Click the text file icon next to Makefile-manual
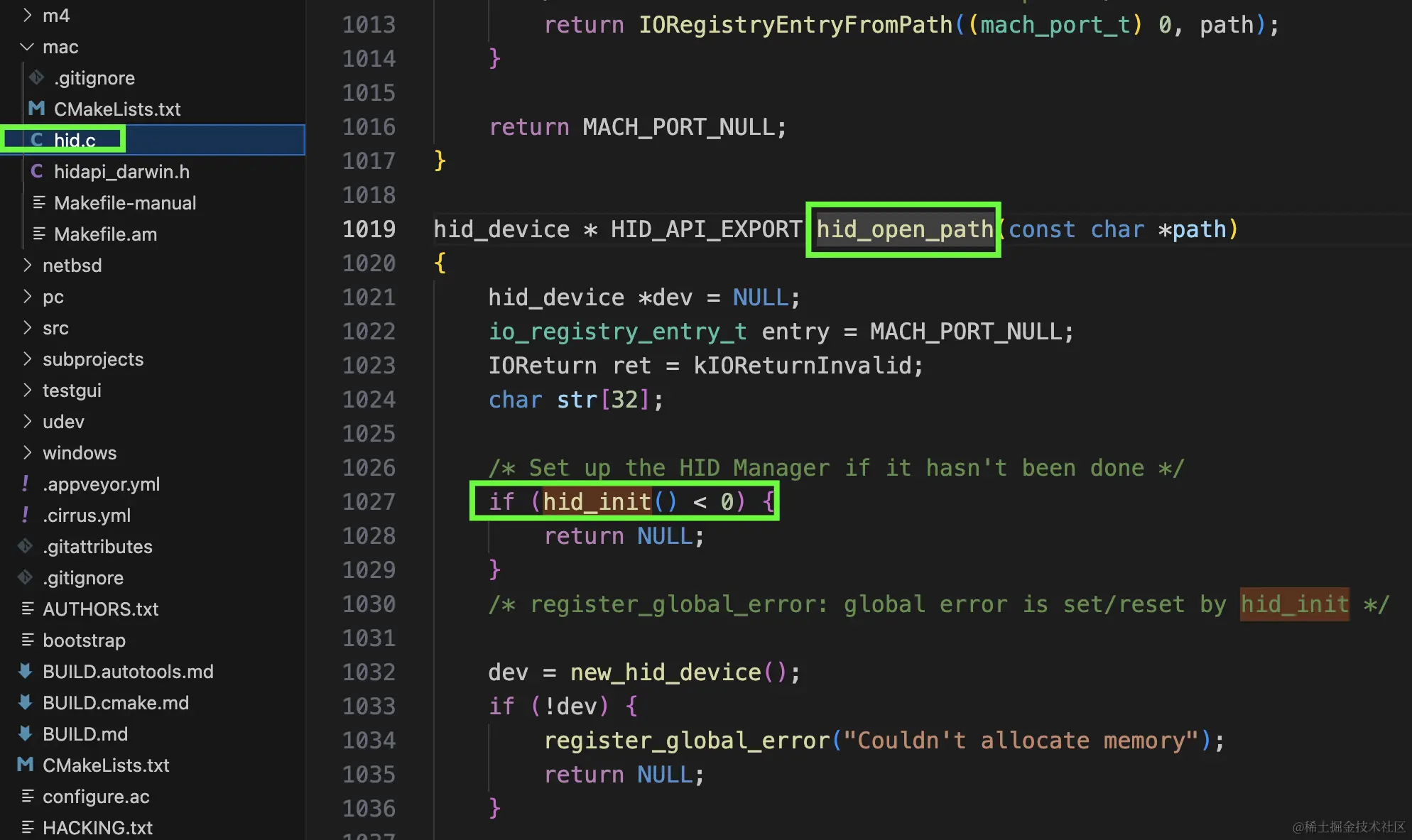 click(x=38, y=202)
